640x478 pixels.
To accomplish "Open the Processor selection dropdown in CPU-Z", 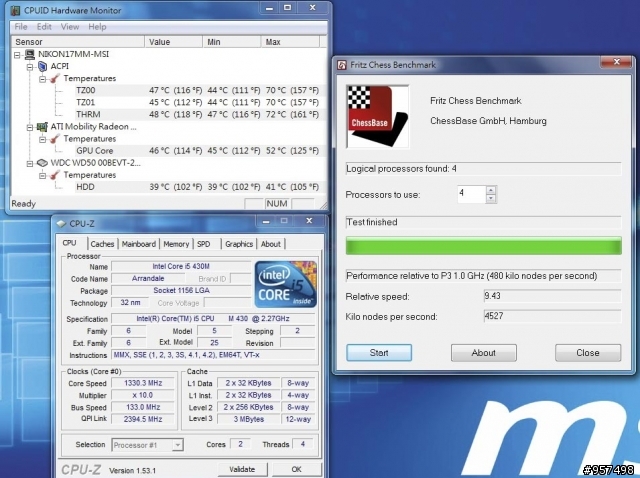I will (178, 445).
